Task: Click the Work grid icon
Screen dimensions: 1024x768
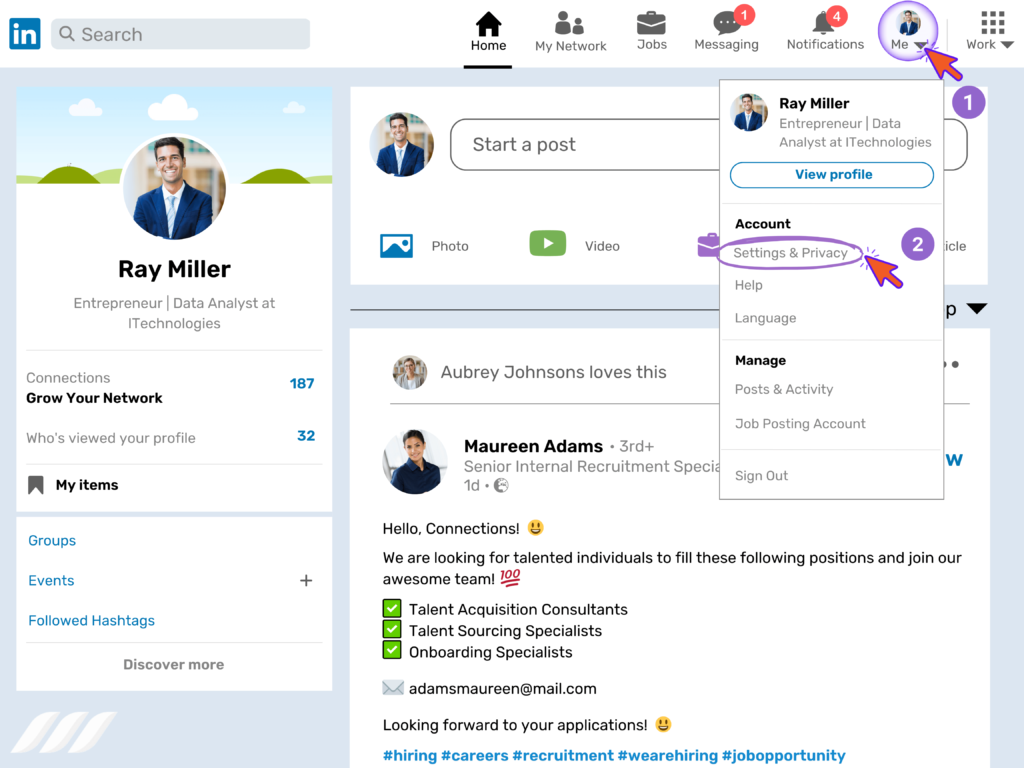Action: pos(990,22)
